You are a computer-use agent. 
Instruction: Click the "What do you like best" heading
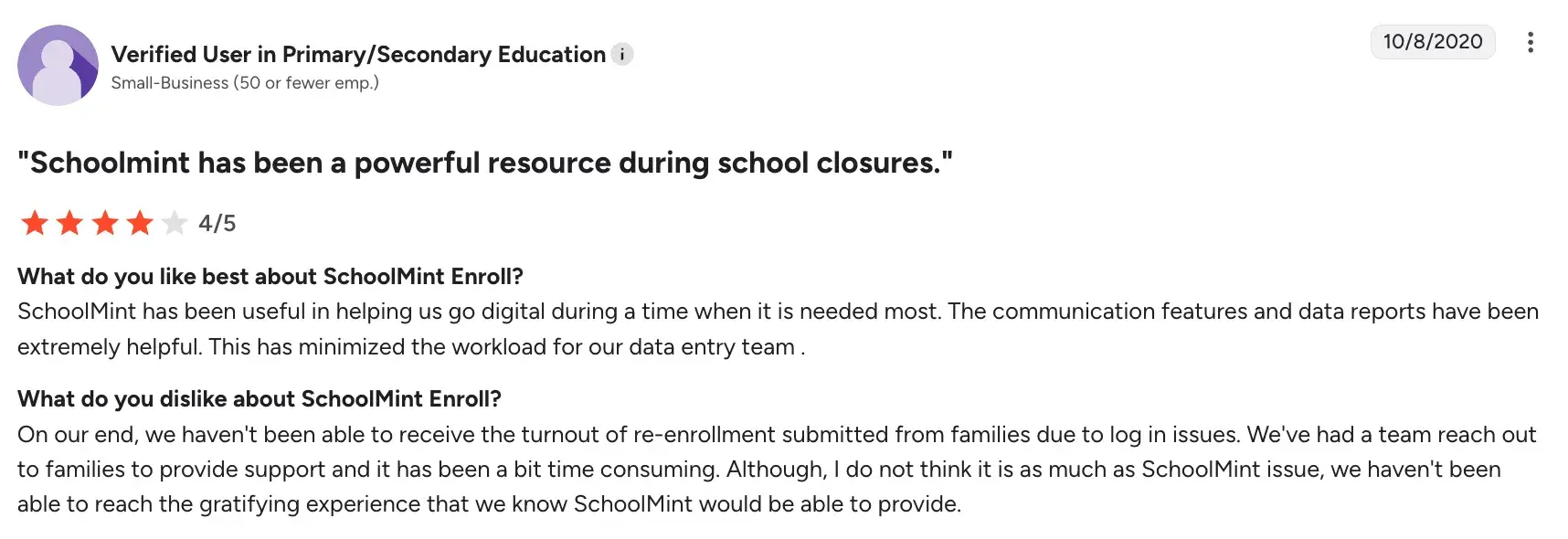tap(270, 277)
